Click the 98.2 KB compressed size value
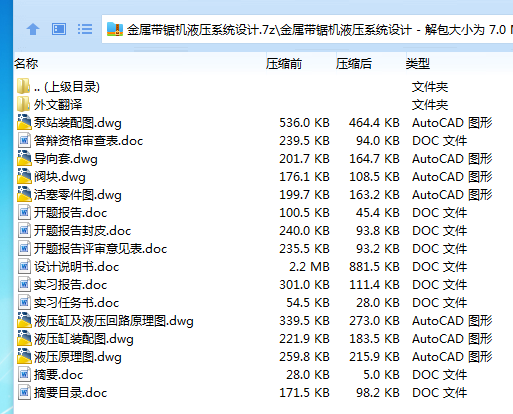The width and height of the screenshot is (513, 414). [378, 393]
